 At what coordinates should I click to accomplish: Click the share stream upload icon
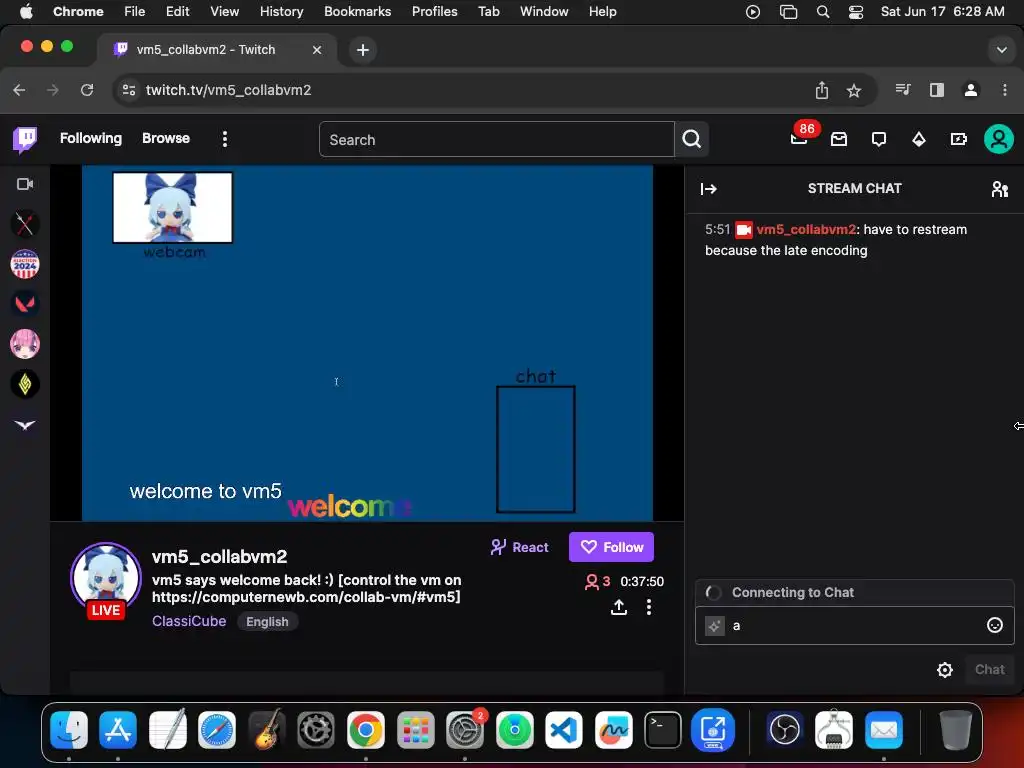(618, 607)
